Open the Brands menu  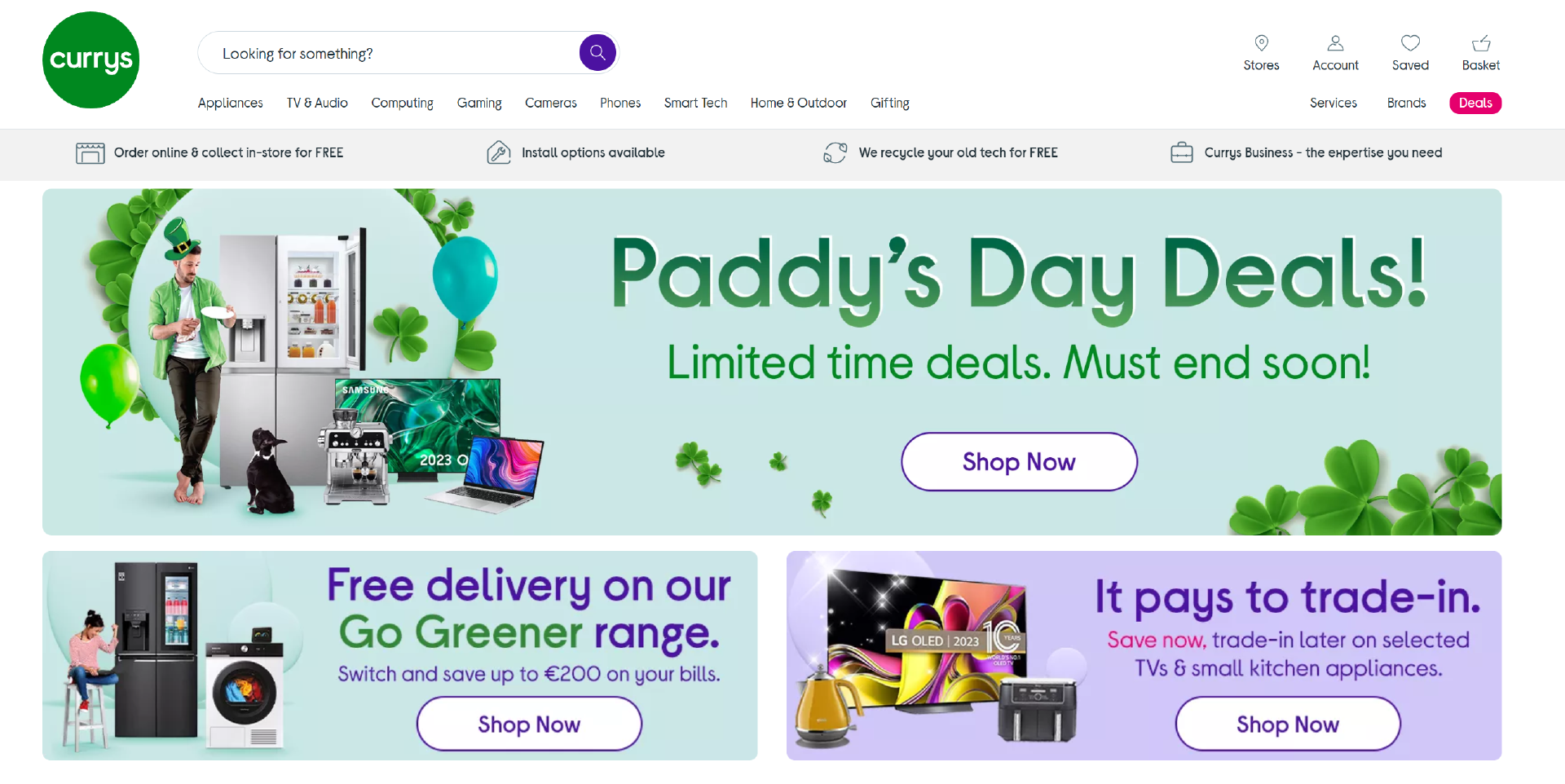click(1406, 104)
